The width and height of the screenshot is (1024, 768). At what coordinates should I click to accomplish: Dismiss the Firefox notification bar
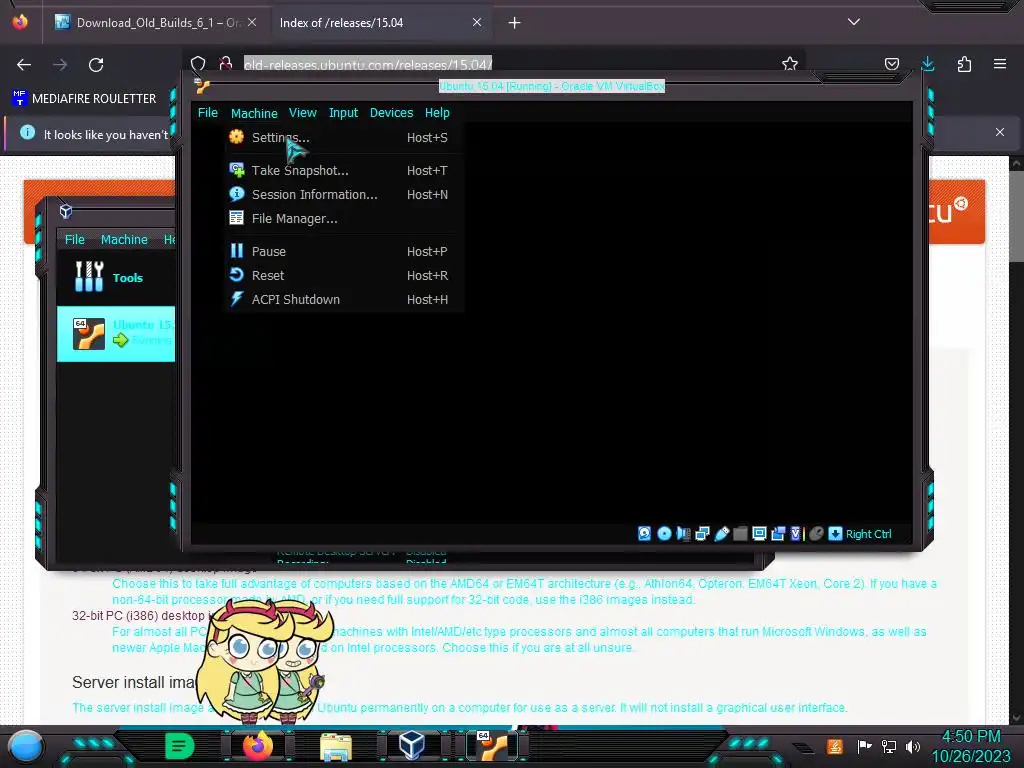tap(1000, 132)
